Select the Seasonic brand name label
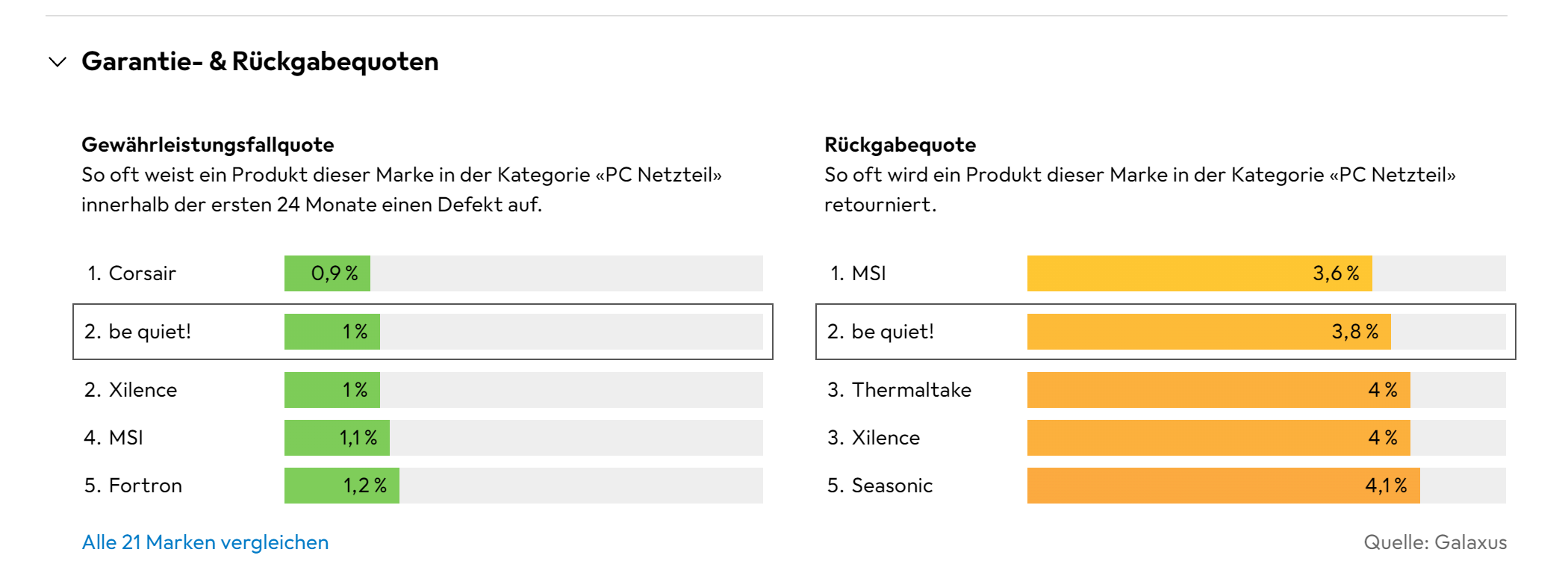This screenshot has height=573, width=1568. 892,486
